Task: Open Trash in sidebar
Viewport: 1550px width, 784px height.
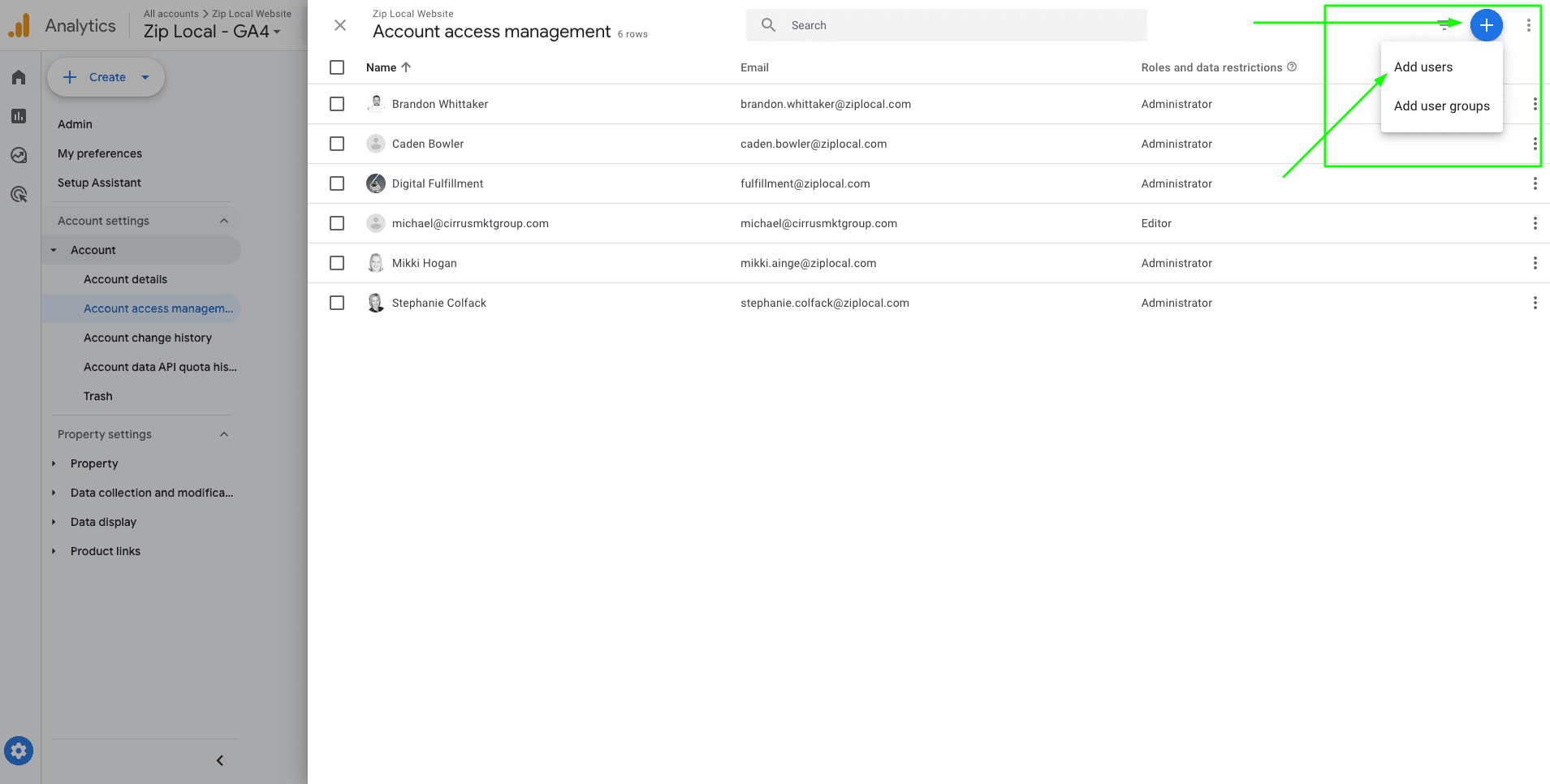Action: click(x=98, y=396)
